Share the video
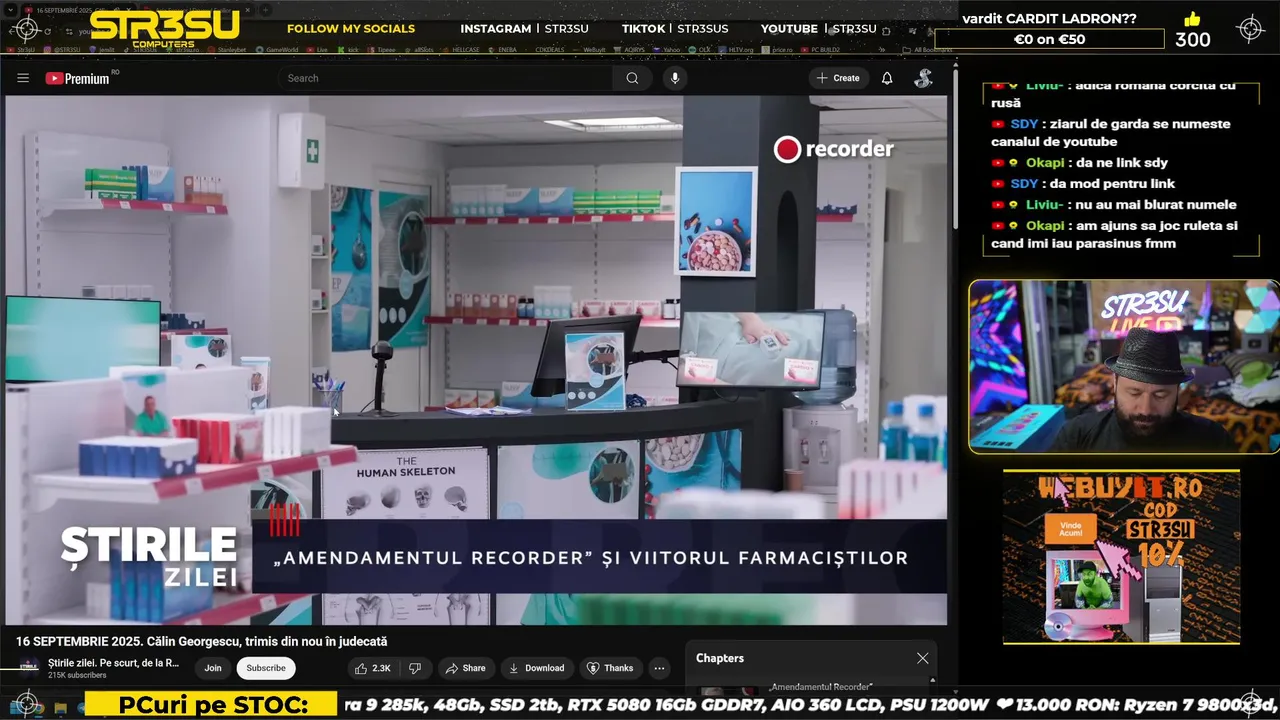 [x=466, y=668]
